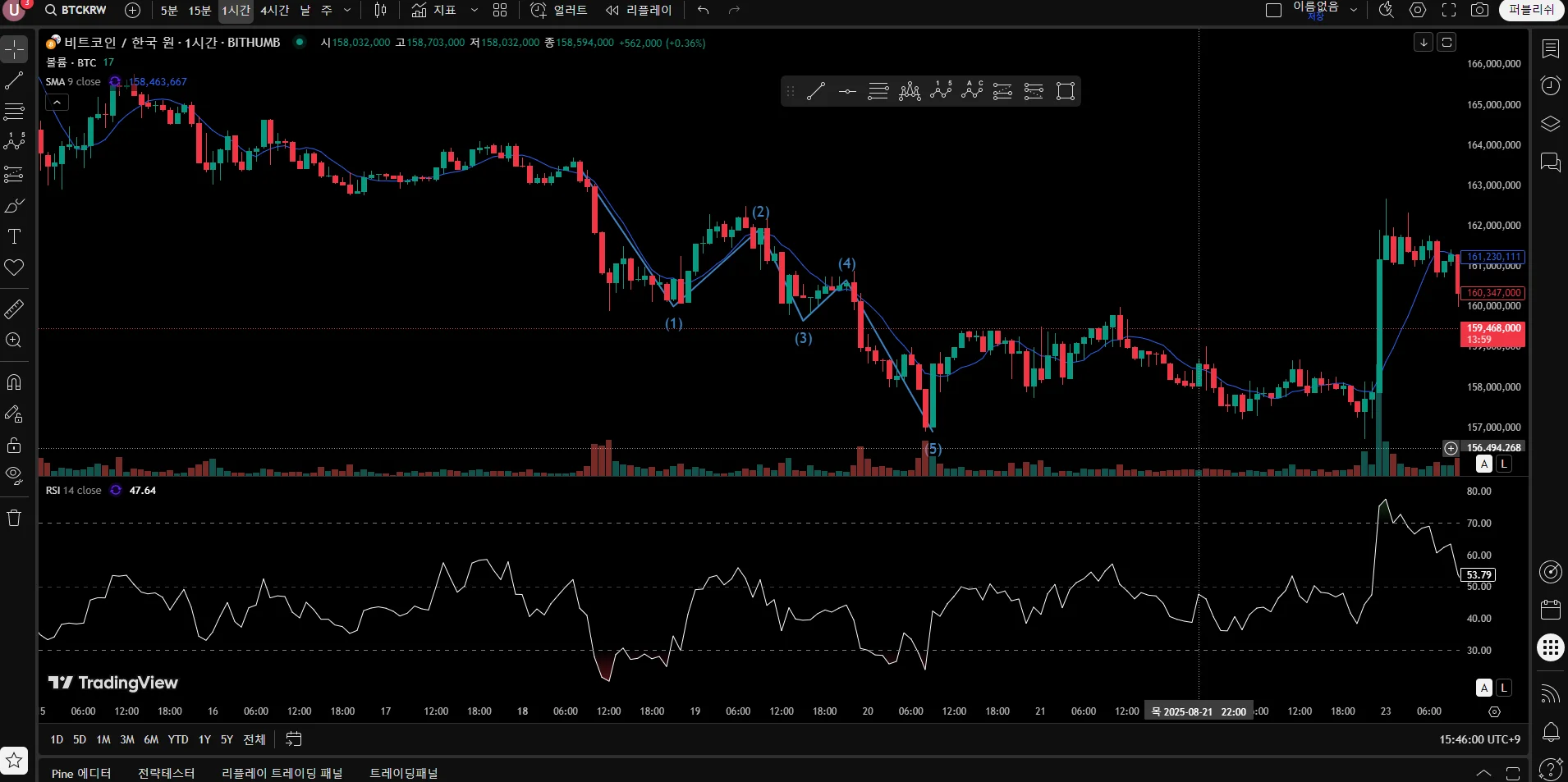
Task: Open the watchlist panel in right sidebar
Action: [x=1551, y=49]
